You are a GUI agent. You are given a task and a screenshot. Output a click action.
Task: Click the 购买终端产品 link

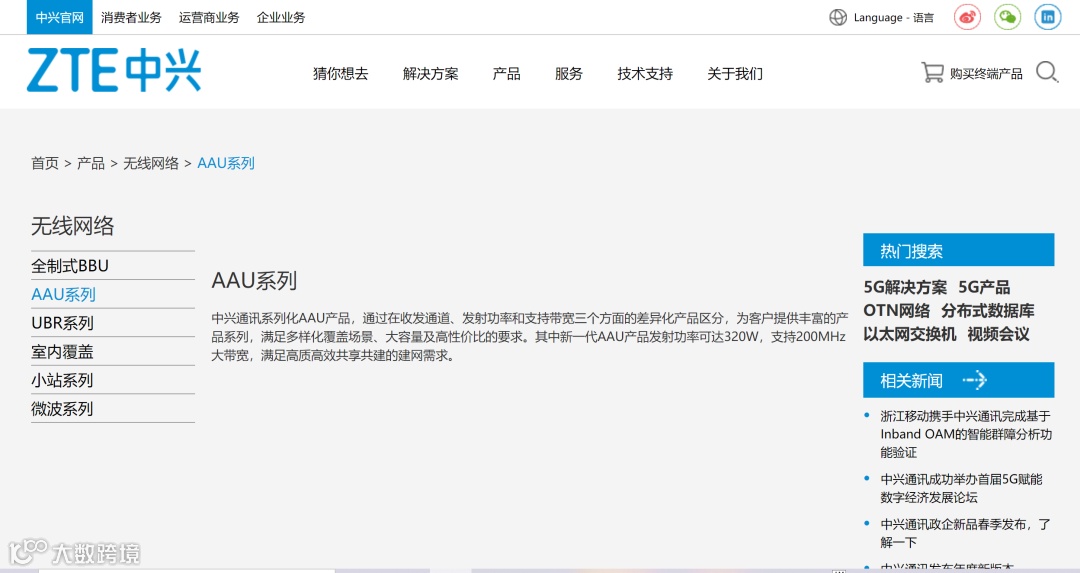pos(986,74)
